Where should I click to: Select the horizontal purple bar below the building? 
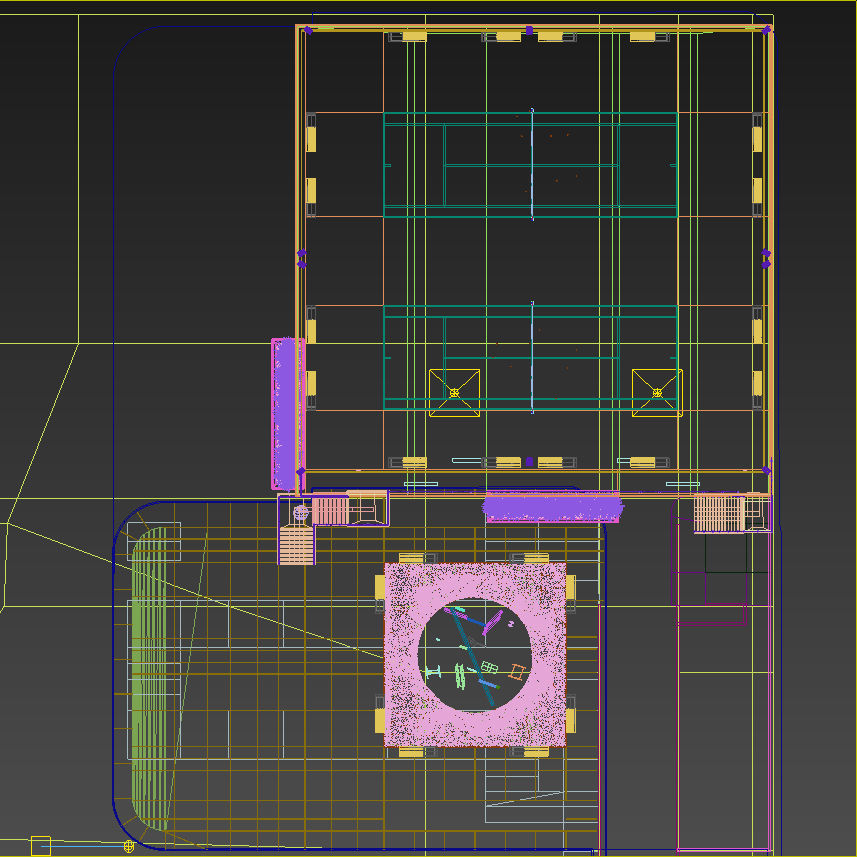552,508
